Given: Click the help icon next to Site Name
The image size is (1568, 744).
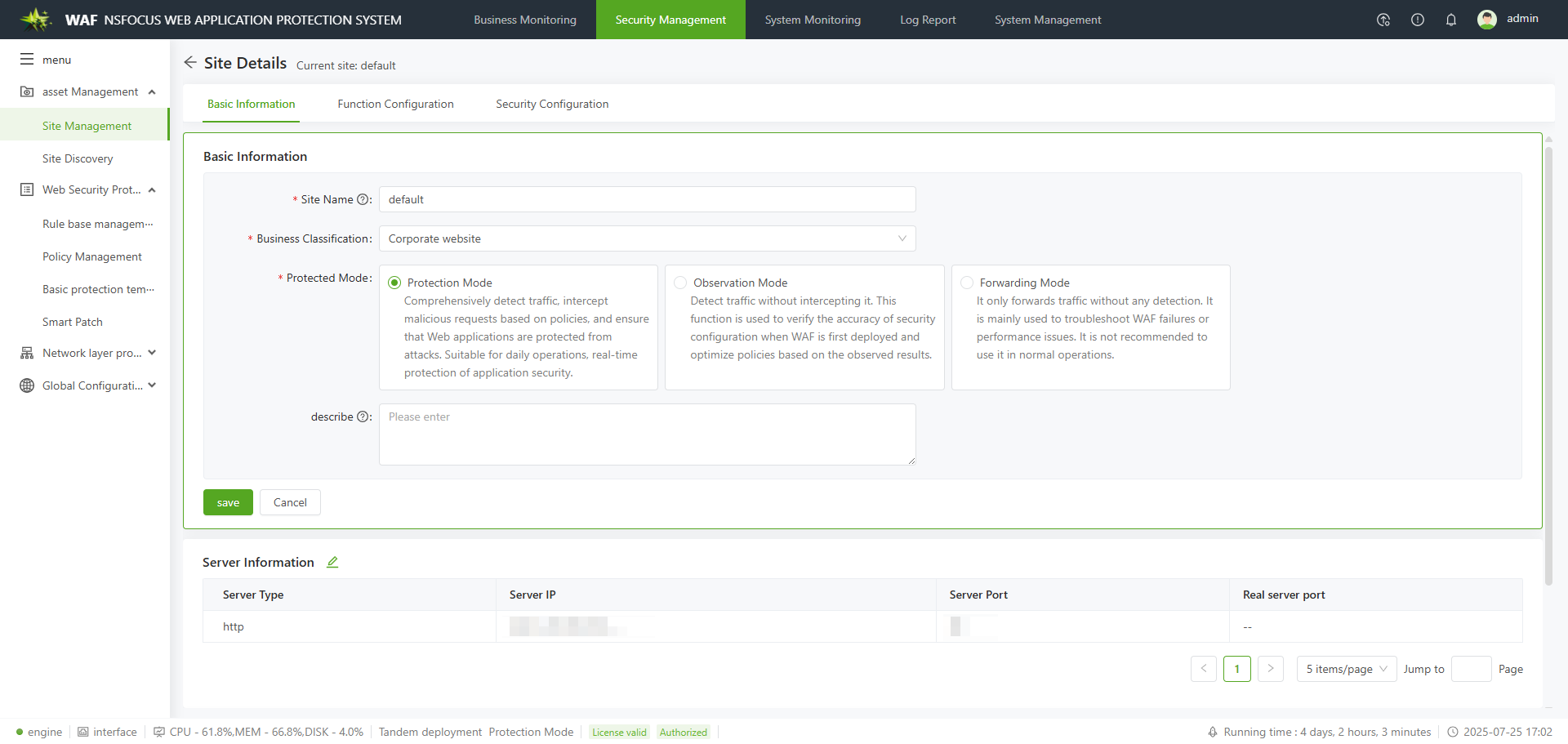Looking at the screenshot, I should 363,199.
